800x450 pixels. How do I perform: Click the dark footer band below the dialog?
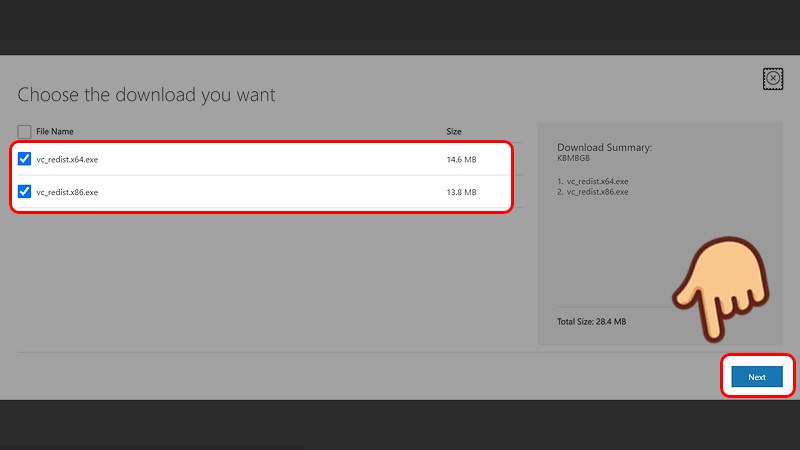point(400,425)
